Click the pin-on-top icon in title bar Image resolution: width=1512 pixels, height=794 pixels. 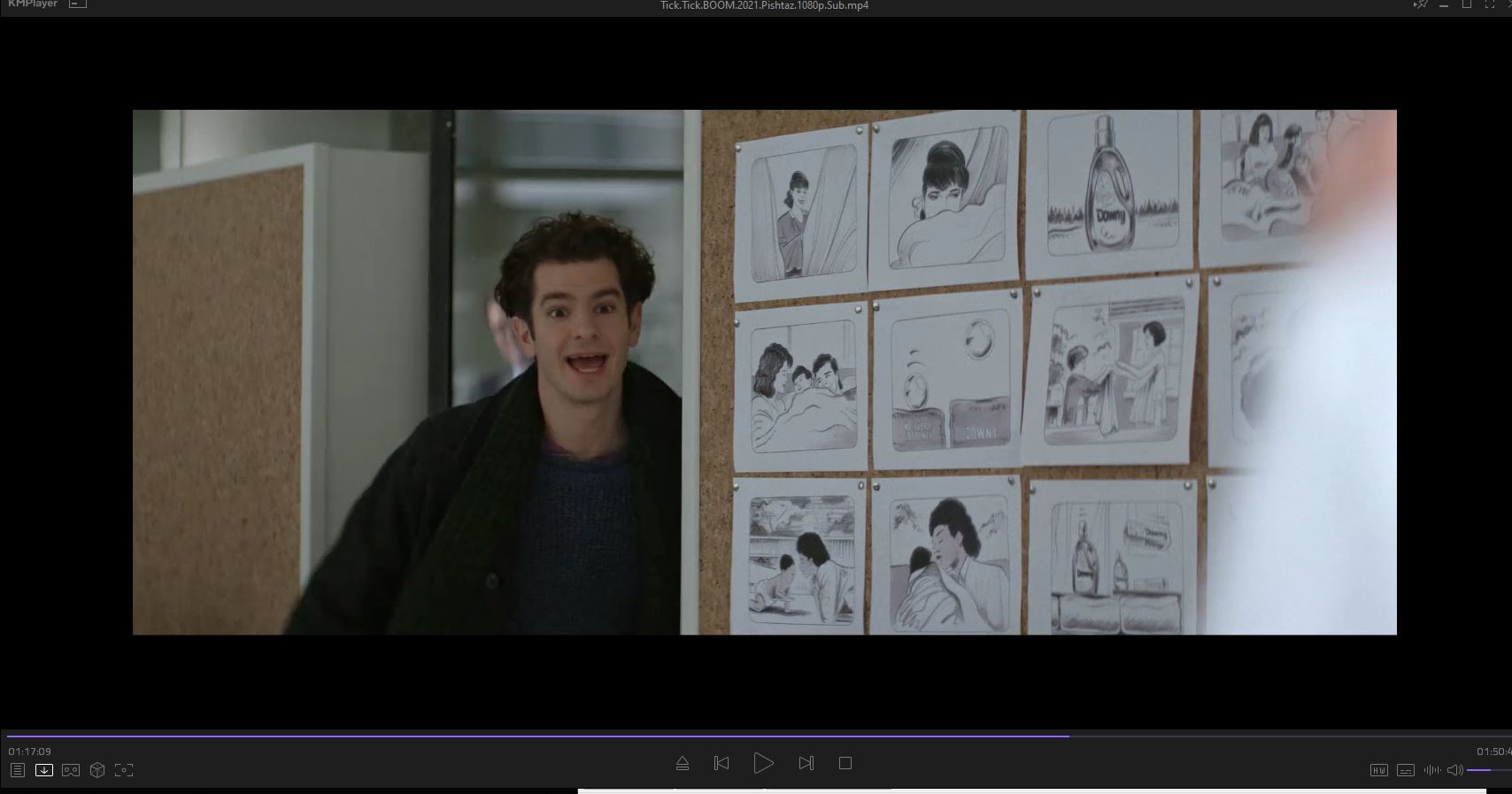coord(1420,4)
